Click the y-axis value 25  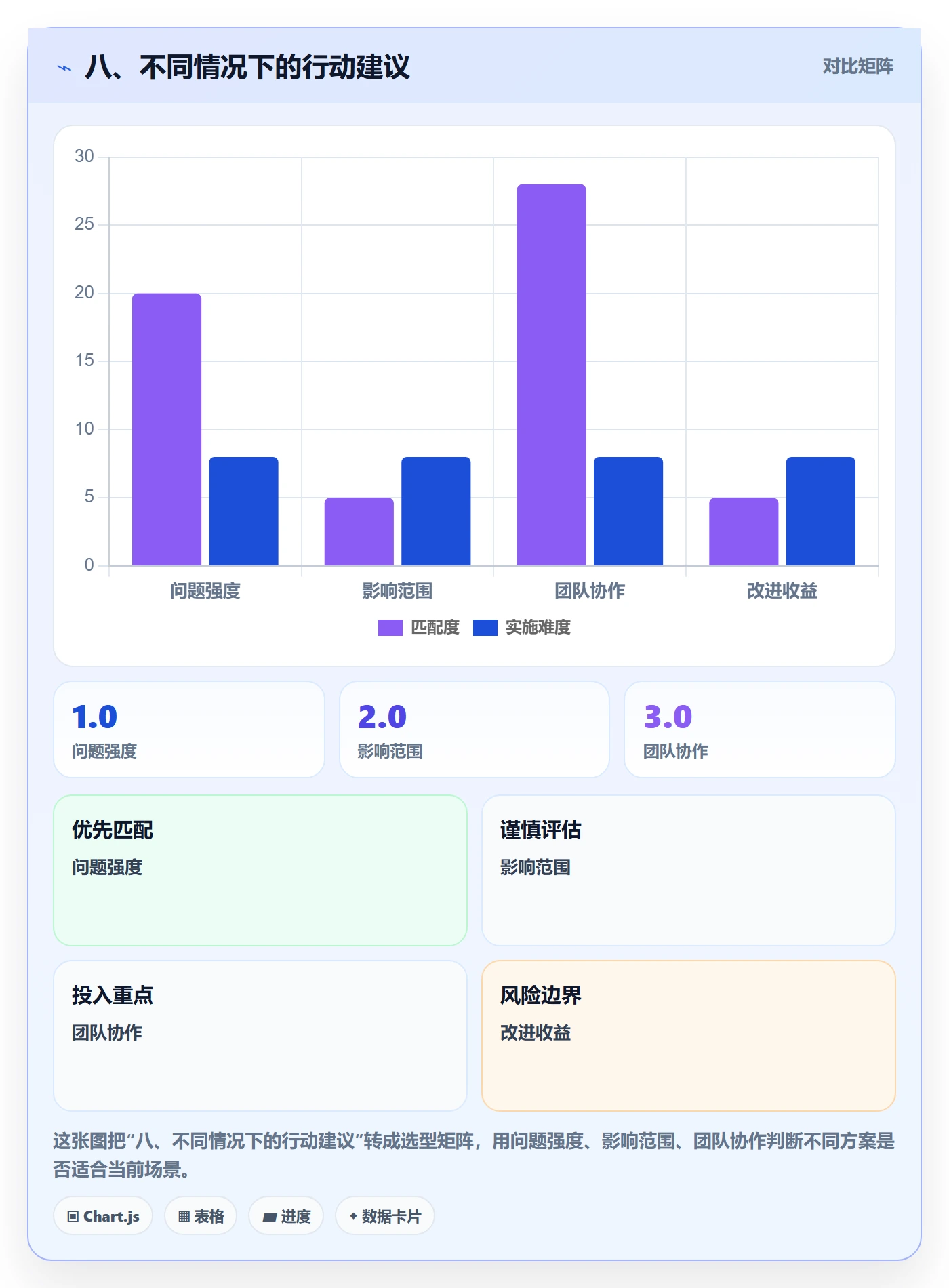(x=84, y=224)
